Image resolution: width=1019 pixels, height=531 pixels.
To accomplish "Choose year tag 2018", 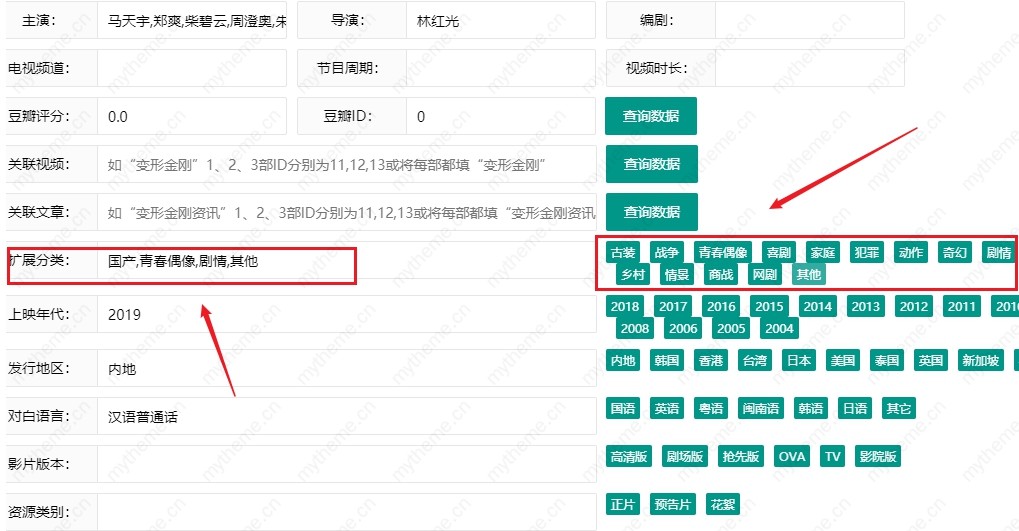I will (625, 307).
